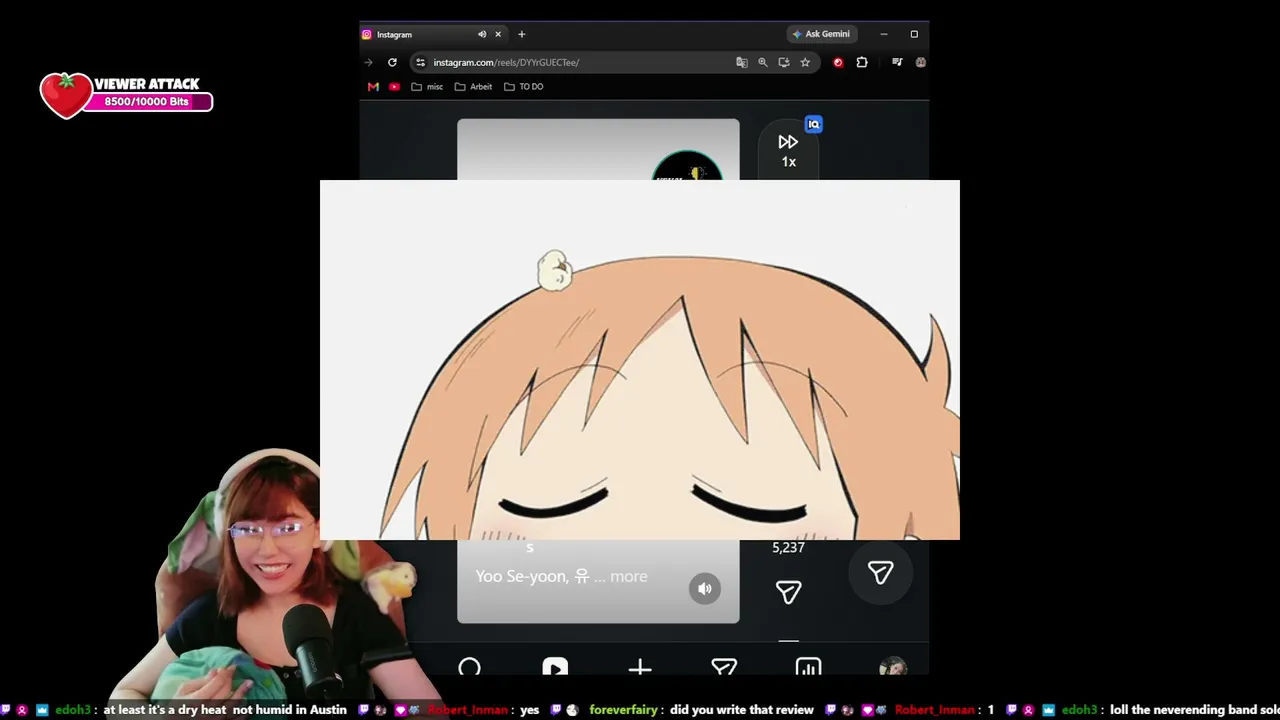This screenshot has width=1280, height=720.
Task: Open the Gmail bookmark
Action: click(373, 87)
